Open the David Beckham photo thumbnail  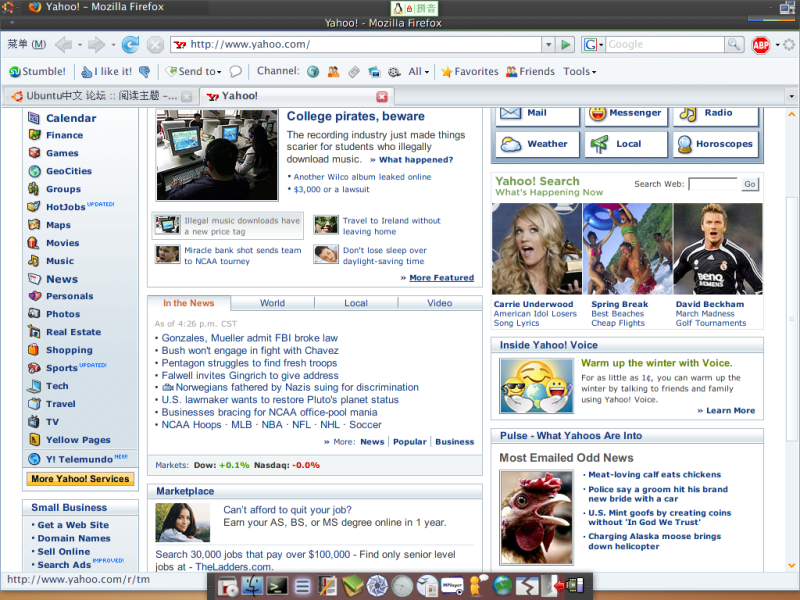(718, 248)
